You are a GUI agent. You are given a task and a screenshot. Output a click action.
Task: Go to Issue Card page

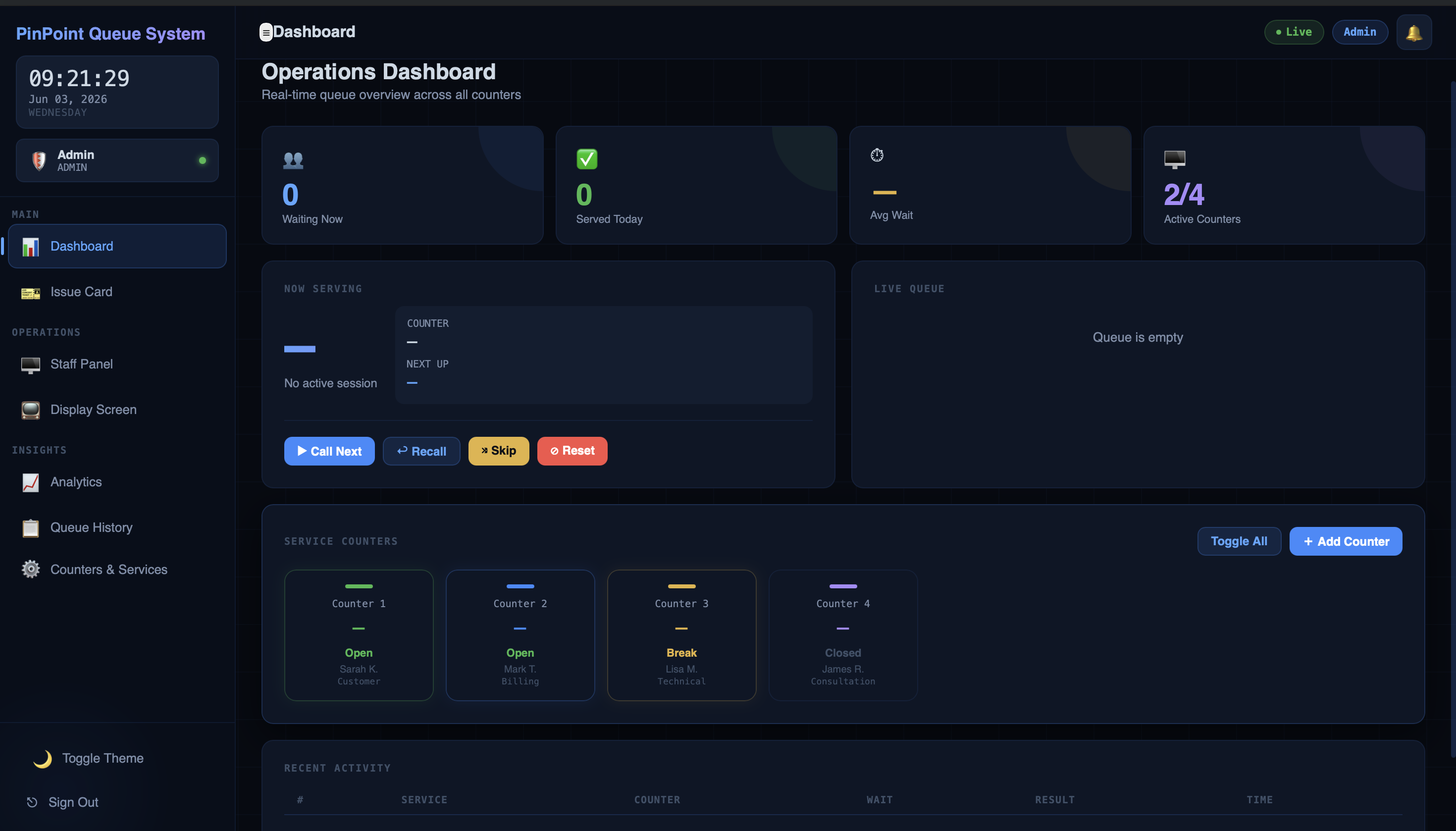click(117, 292)
